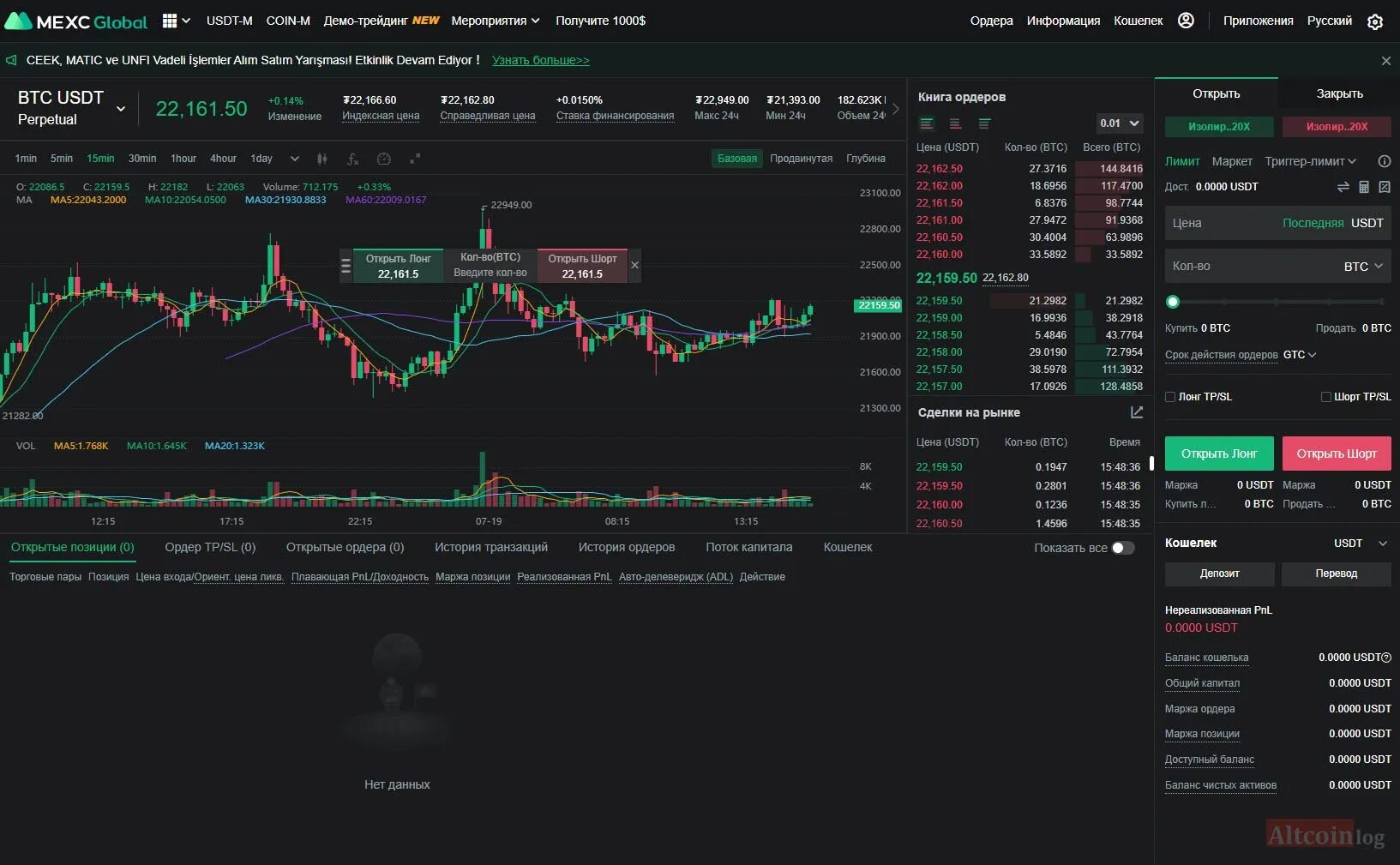Open the 0.01 price grouping dropdown

click(1120, 123)
